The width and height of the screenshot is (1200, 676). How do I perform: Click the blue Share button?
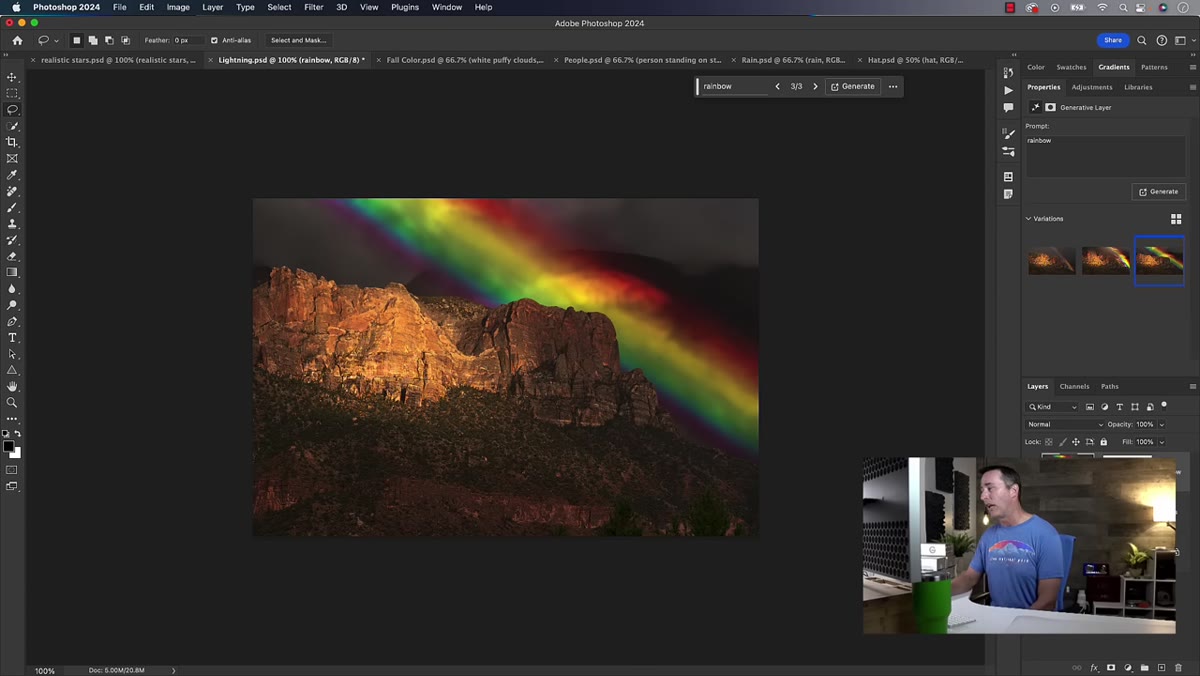[1113, 40]
